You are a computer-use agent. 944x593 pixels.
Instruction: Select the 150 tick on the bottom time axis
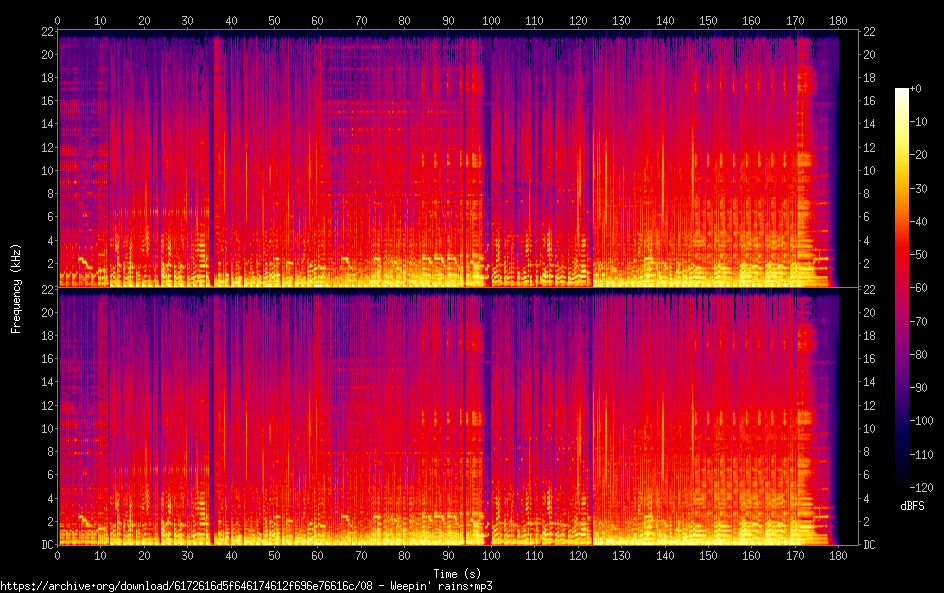pos(708,555)
